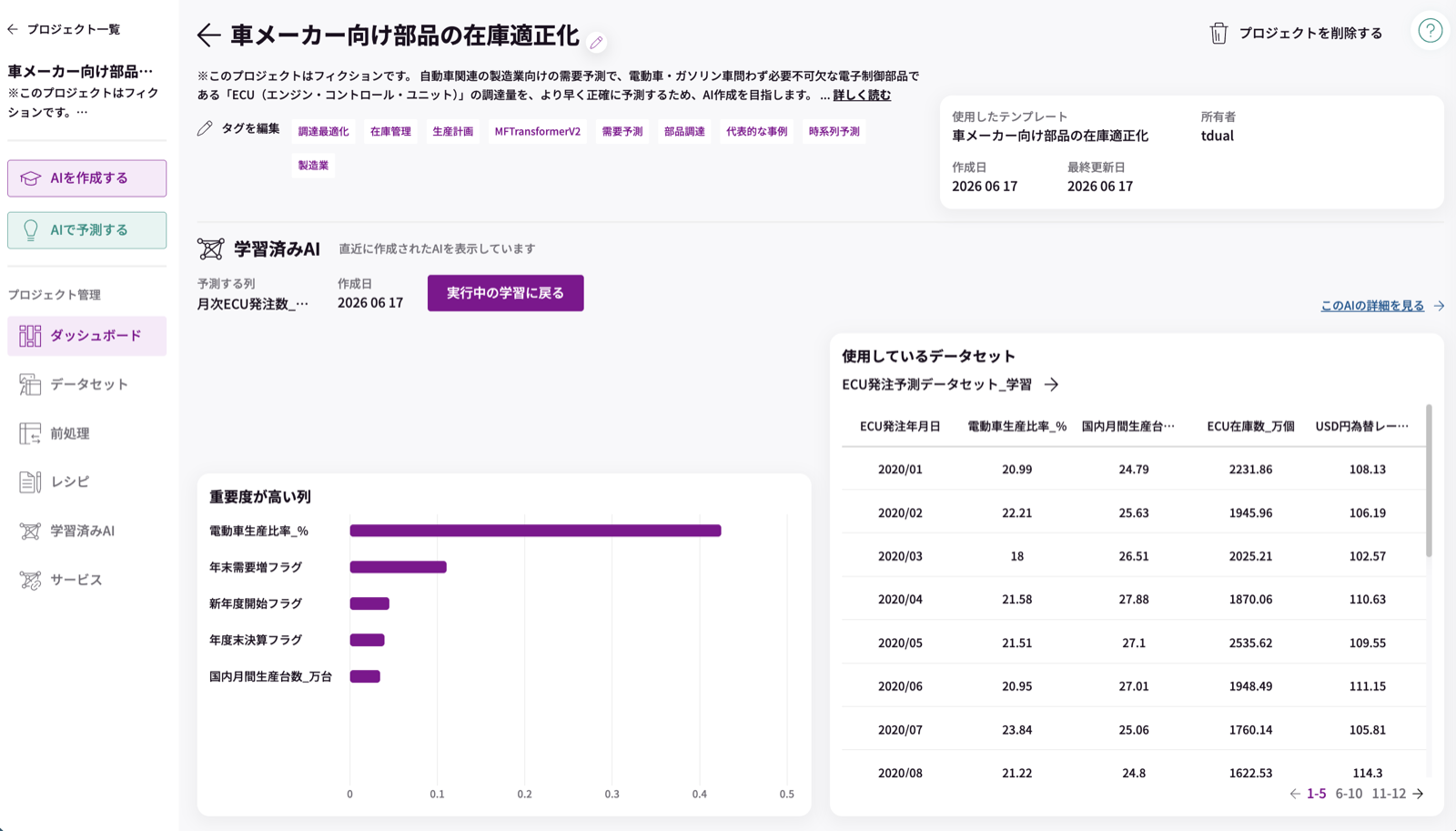
Task: Click the trash can delete-project icon
Action: click(x=1218, y=34)
